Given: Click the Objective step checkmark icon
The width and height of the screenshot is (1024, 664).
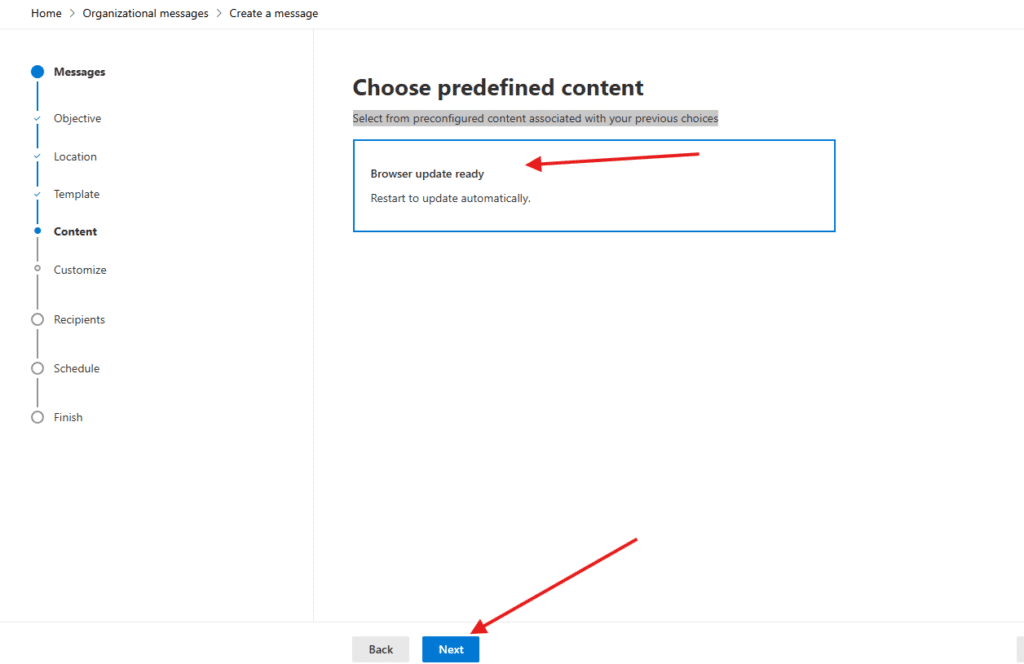Looking at the screenshot, I should 37,118.
